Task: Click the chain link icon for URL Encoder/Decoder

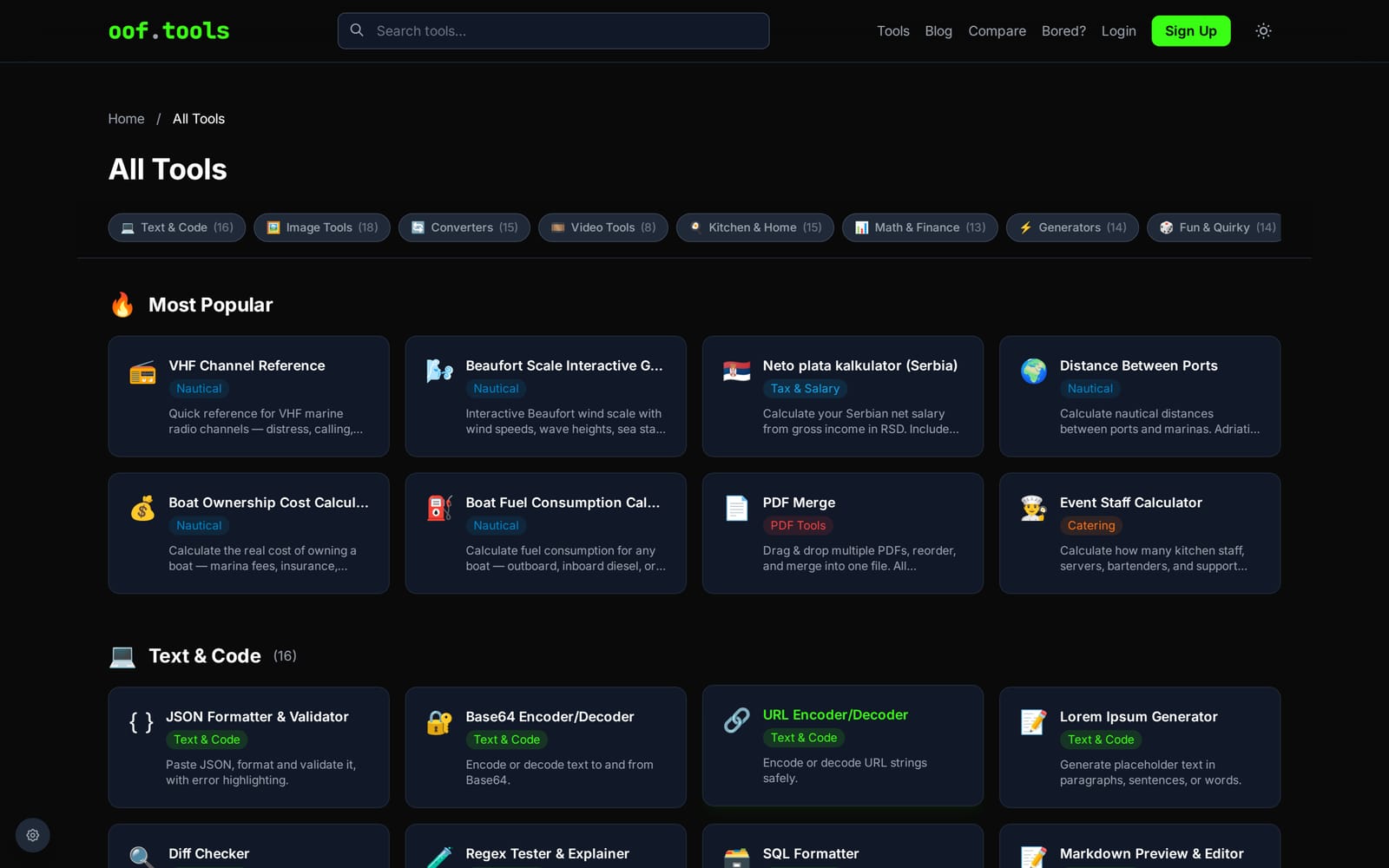Action: [x=736, y=721]
